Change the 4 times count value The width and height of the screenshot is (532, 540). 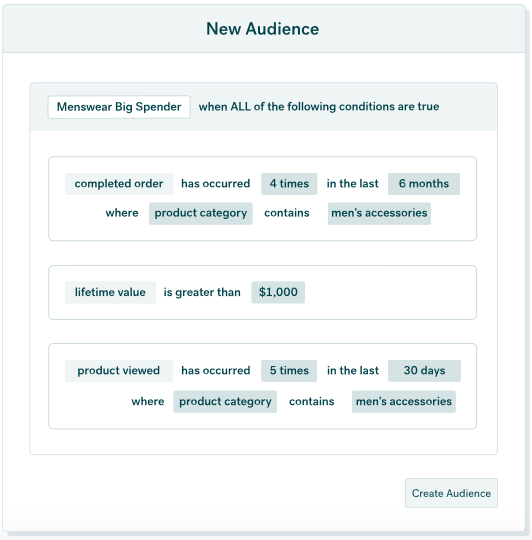tap(289, 184)
